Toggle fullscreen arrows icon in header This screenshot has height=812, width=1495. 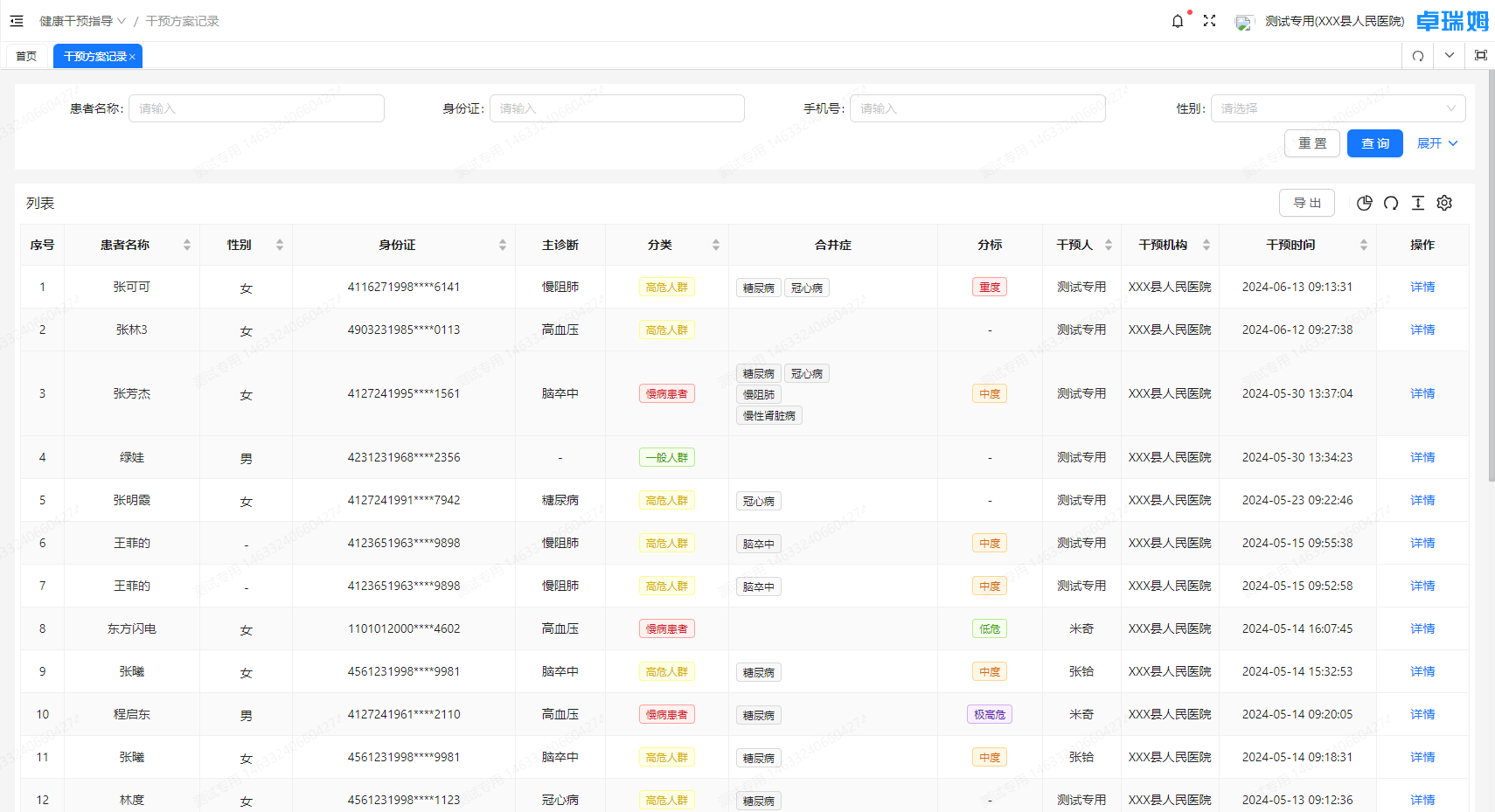1209,21
